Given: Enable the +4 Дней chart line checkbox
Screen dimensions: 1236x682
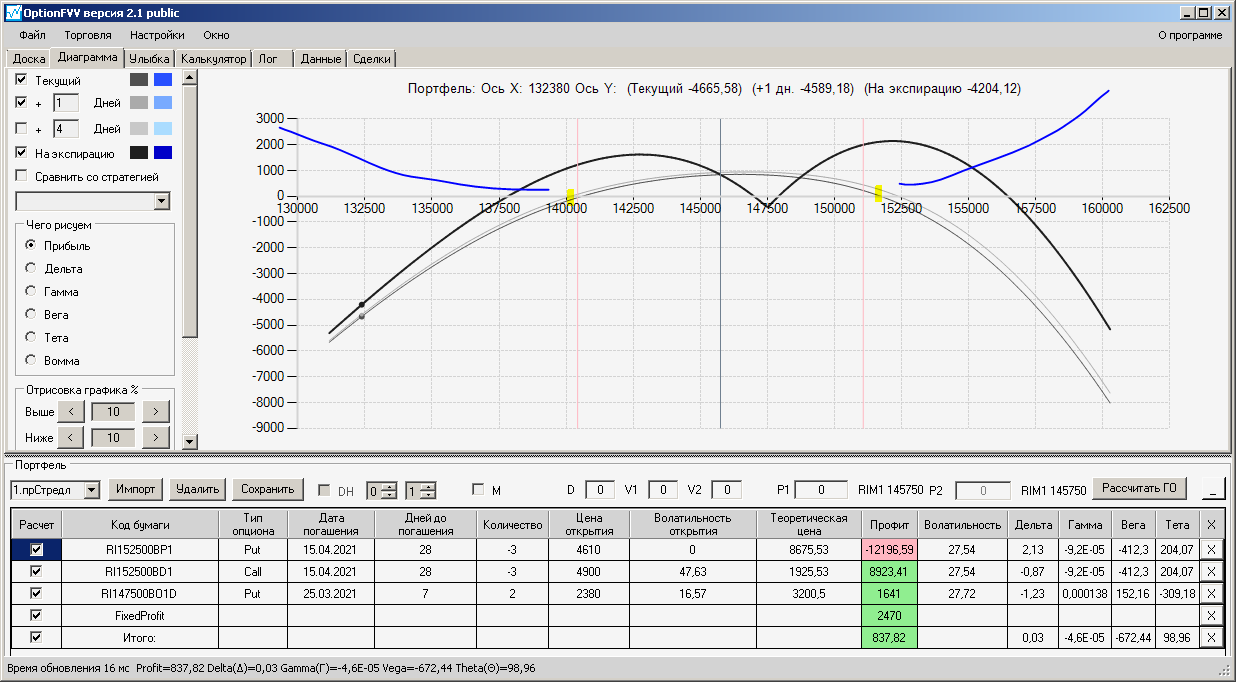Looking at the screenshot, I should pyautogui.click(x=22, y=128).
